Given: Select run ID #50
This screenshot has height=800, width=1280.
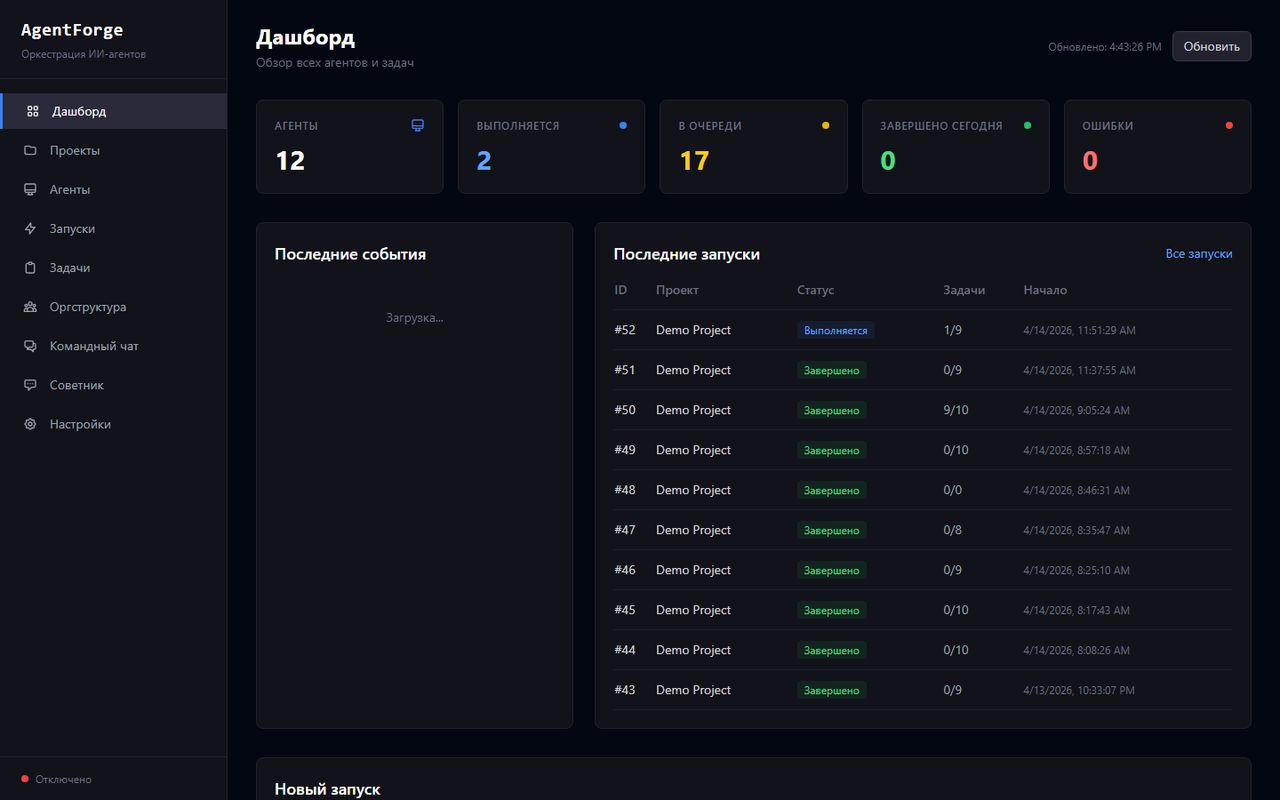Looking at the screenshot, I should pyautogui.click(x=625, y=410).
